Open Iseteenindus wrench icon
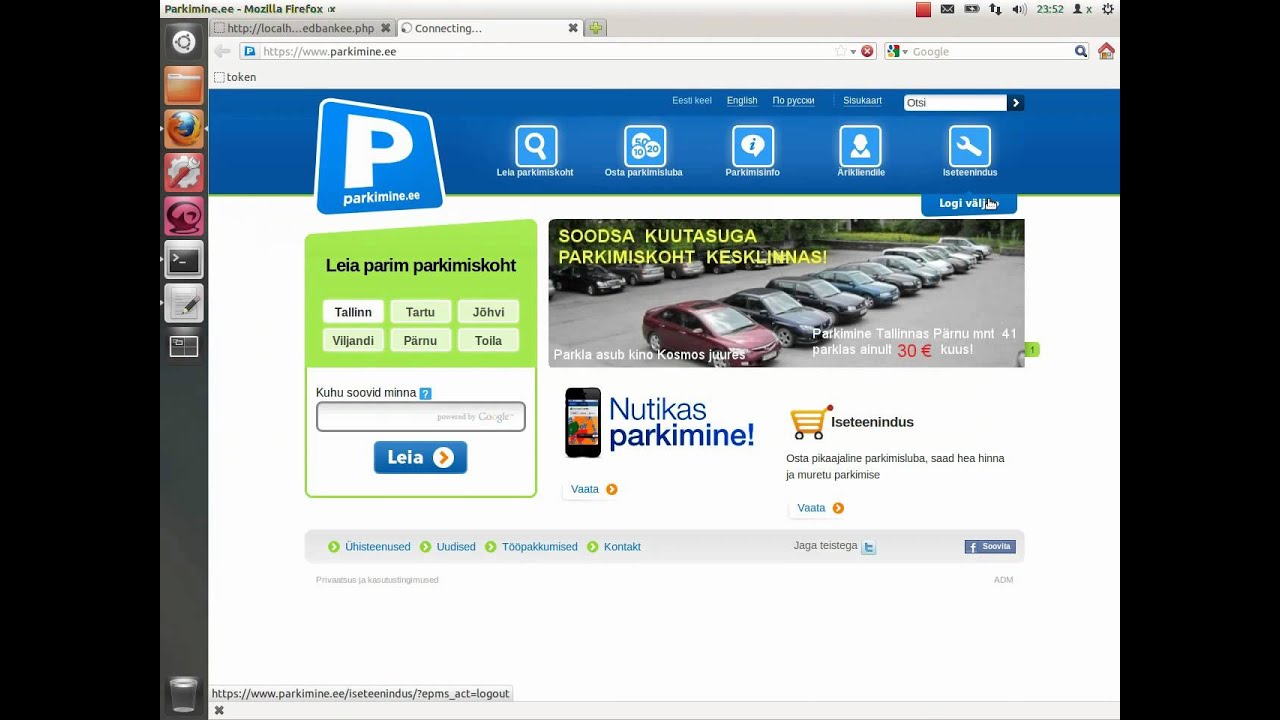This screenshot has height=720, width=1280. point(969,146)
